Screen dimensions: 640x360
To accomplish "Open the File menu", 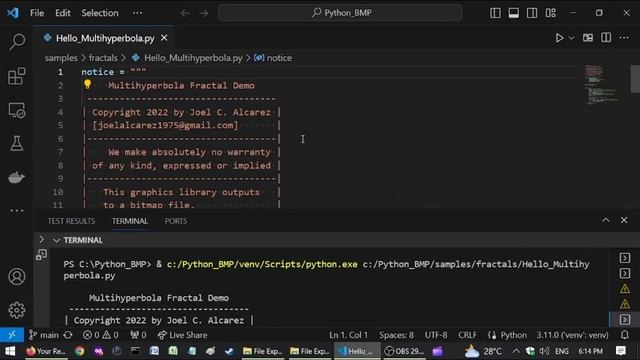I will tap(37, 13).
